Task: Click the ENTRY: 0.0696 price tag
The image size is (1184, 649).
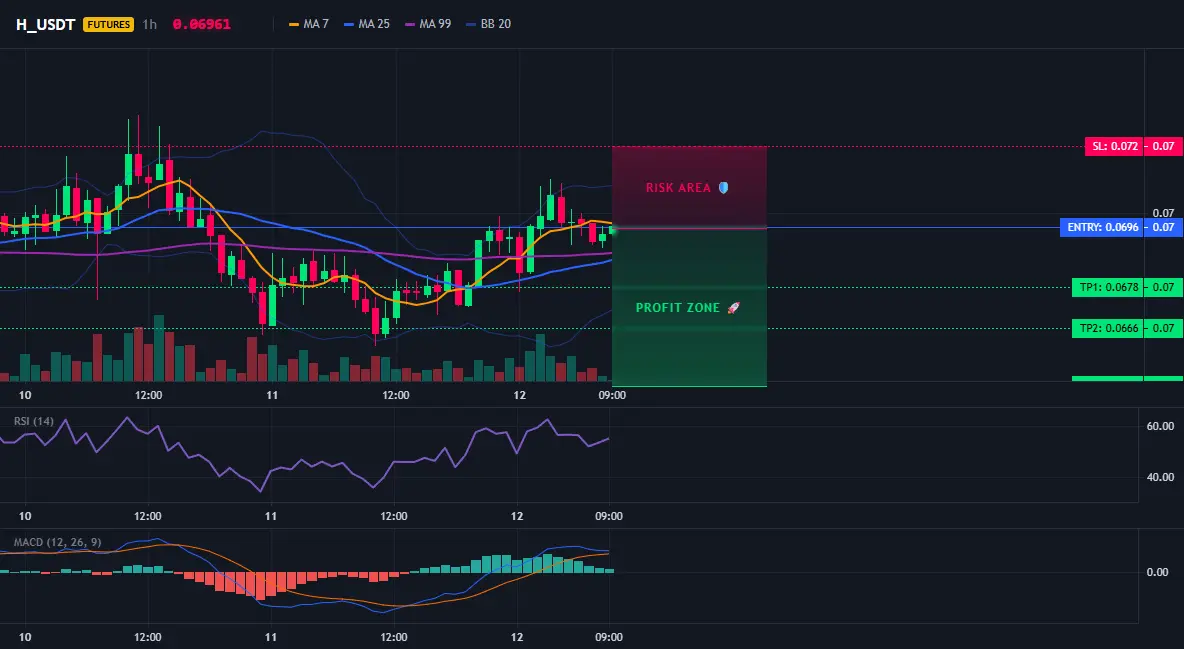Action: [1102, 227]
